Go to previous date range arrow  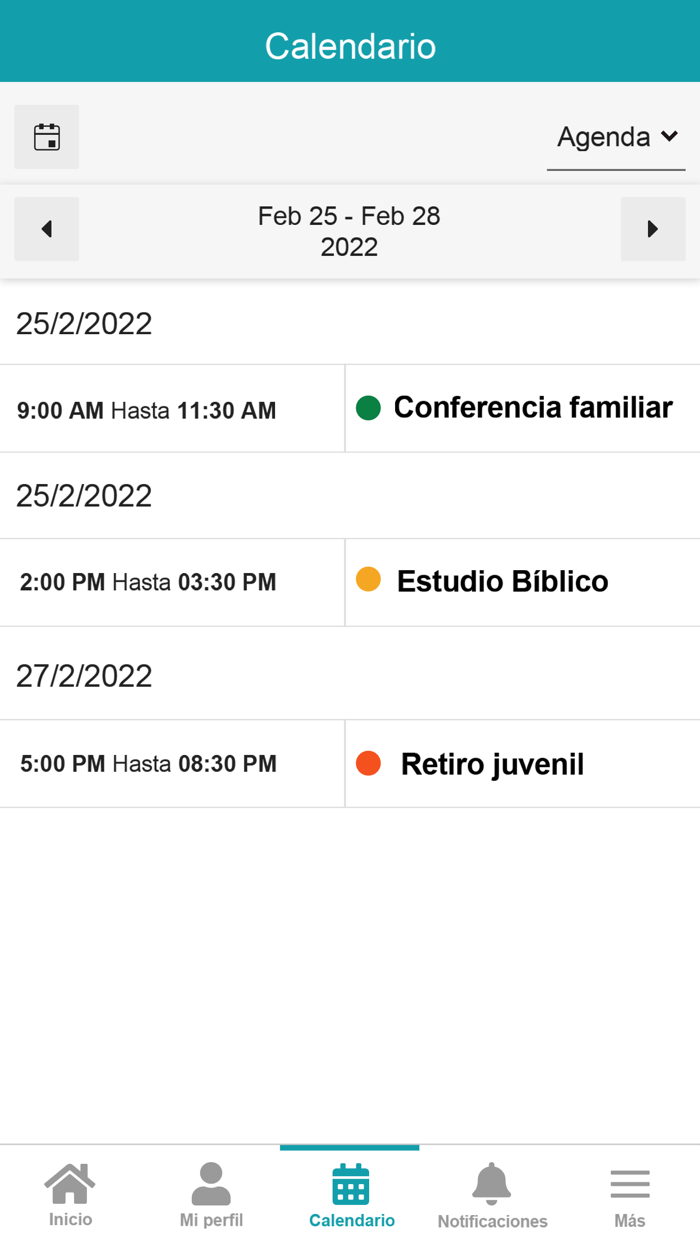point(47,229)
